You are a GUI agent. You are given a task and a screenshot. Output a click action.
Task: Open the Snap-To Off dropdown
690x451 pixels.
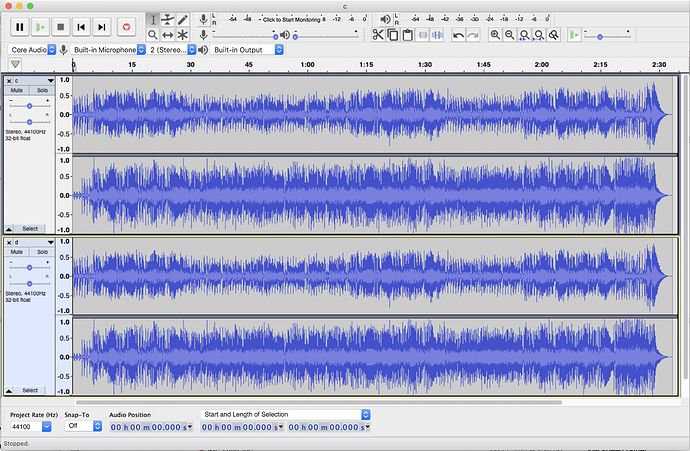(83, 426)
